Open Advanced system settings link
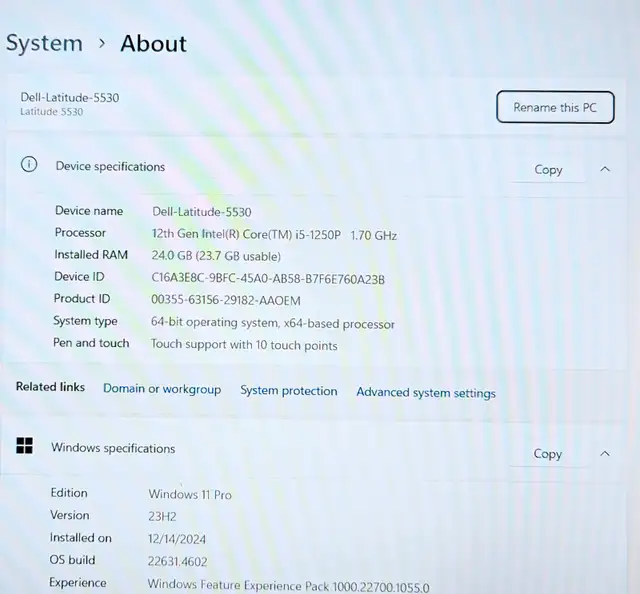 426,393
